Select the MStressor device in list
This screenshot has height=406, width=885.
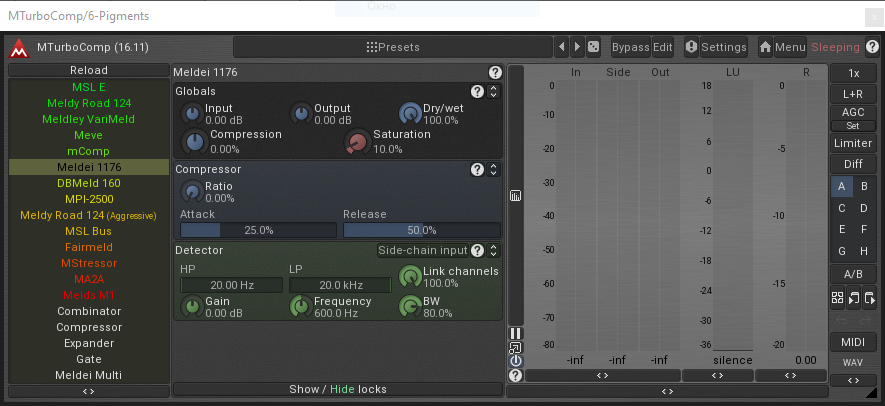click(x=89, y=263)
